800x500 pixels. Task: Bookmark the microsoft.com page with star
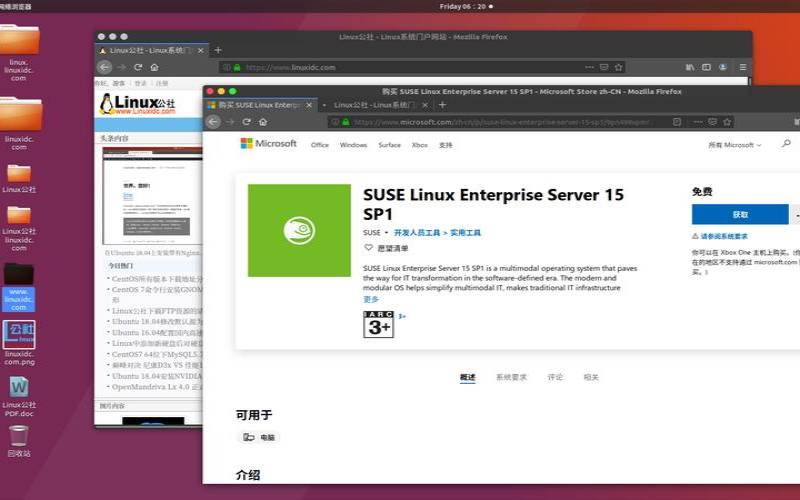727,122
